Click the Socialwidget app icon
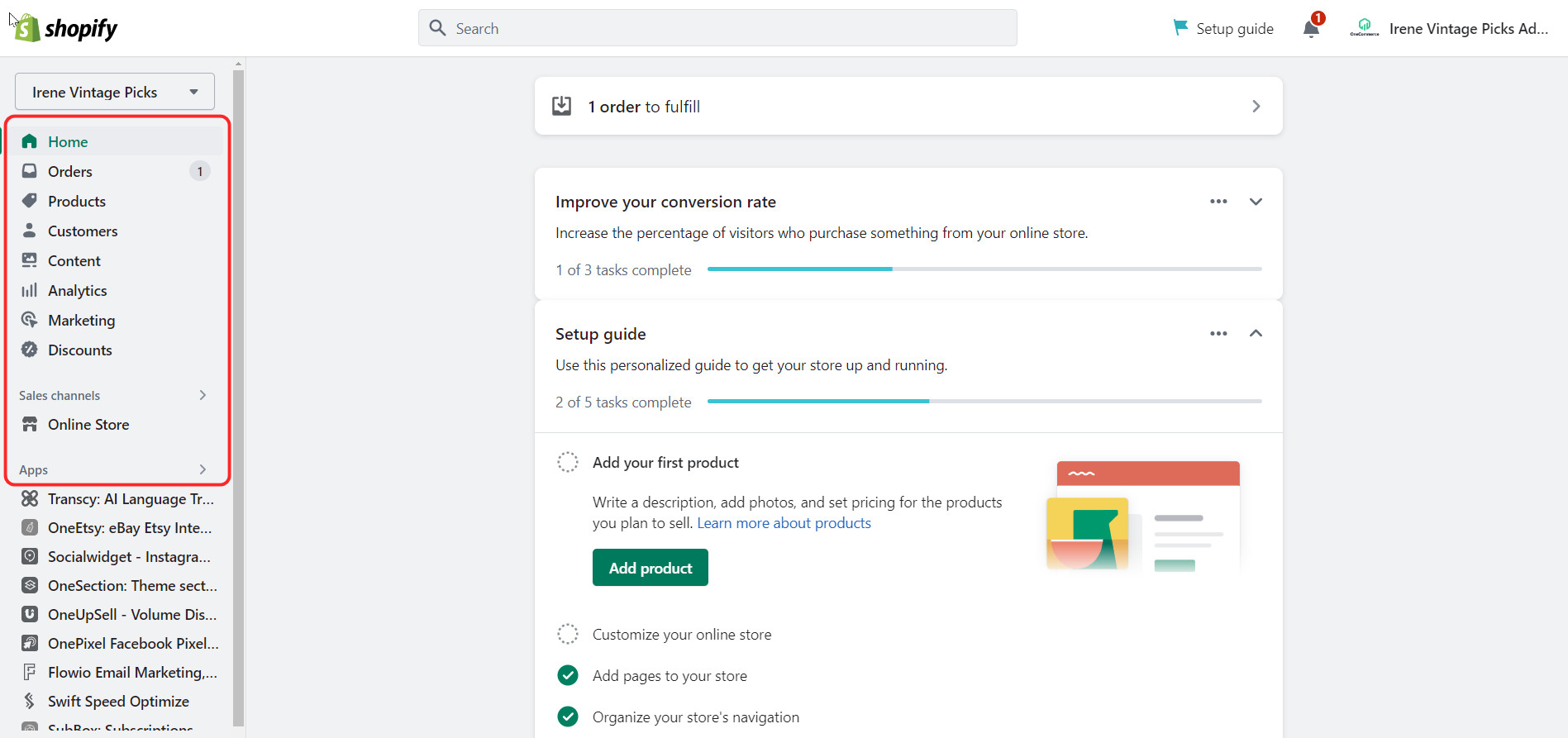This screenshot has width=1568, height=738. [x=30, y=556]
